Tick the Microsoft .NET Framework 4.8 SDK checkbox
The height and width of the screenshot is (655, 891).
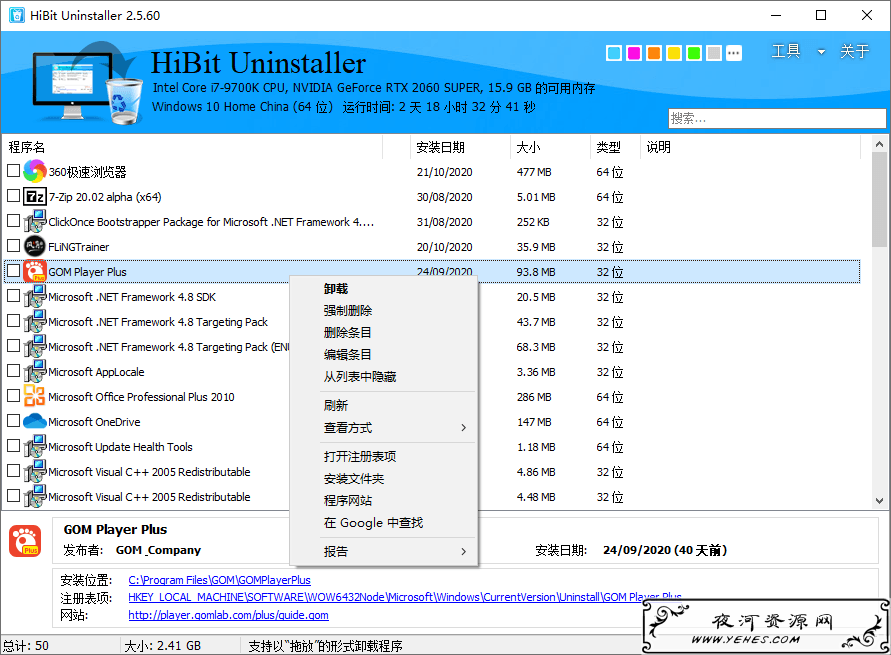(x=13, y=295)
